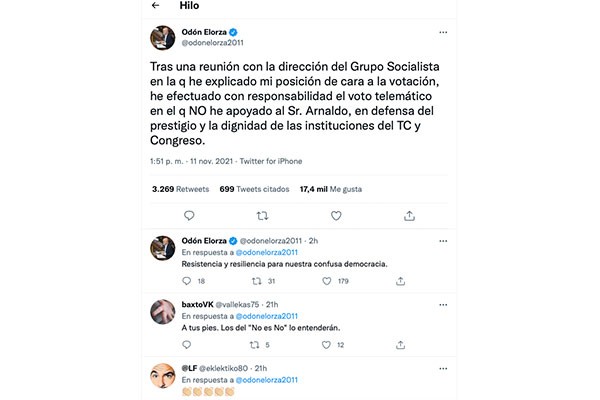600x400 pixels.
Task: Reply to baxtoVK's comment
Action: pyautogui.click(x=187, y=346)
